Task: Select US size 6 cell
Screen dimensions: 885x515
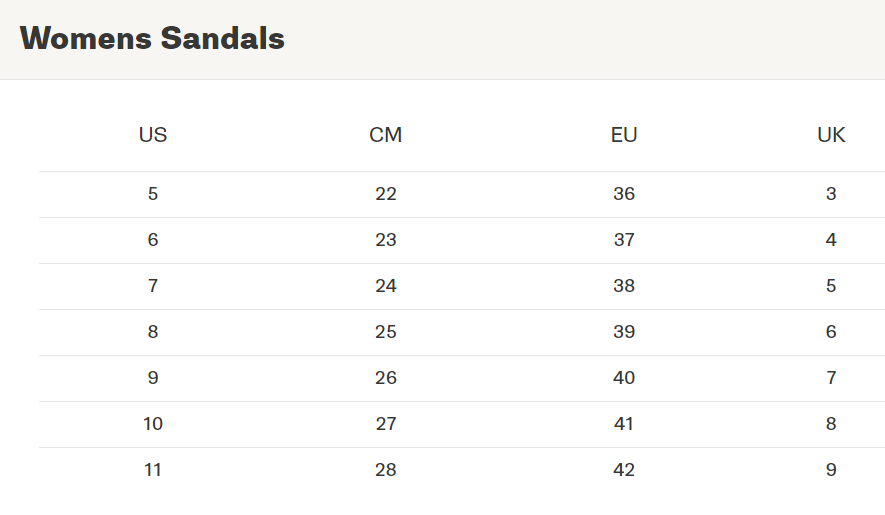Action: tap(153, 240)
